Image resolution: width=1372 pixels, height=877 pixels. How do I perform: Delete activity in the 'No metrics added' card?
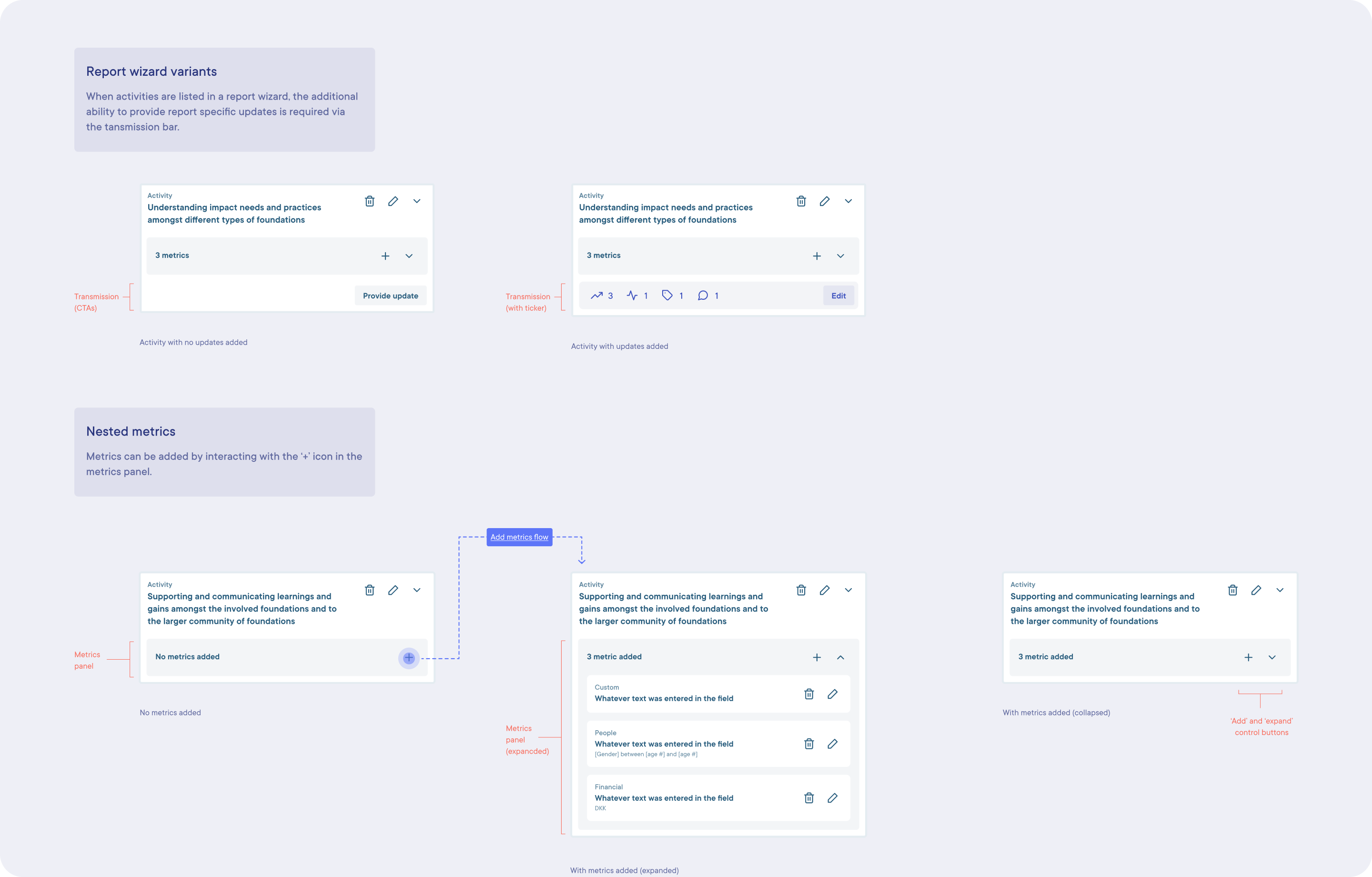click(x=369, y=590)
